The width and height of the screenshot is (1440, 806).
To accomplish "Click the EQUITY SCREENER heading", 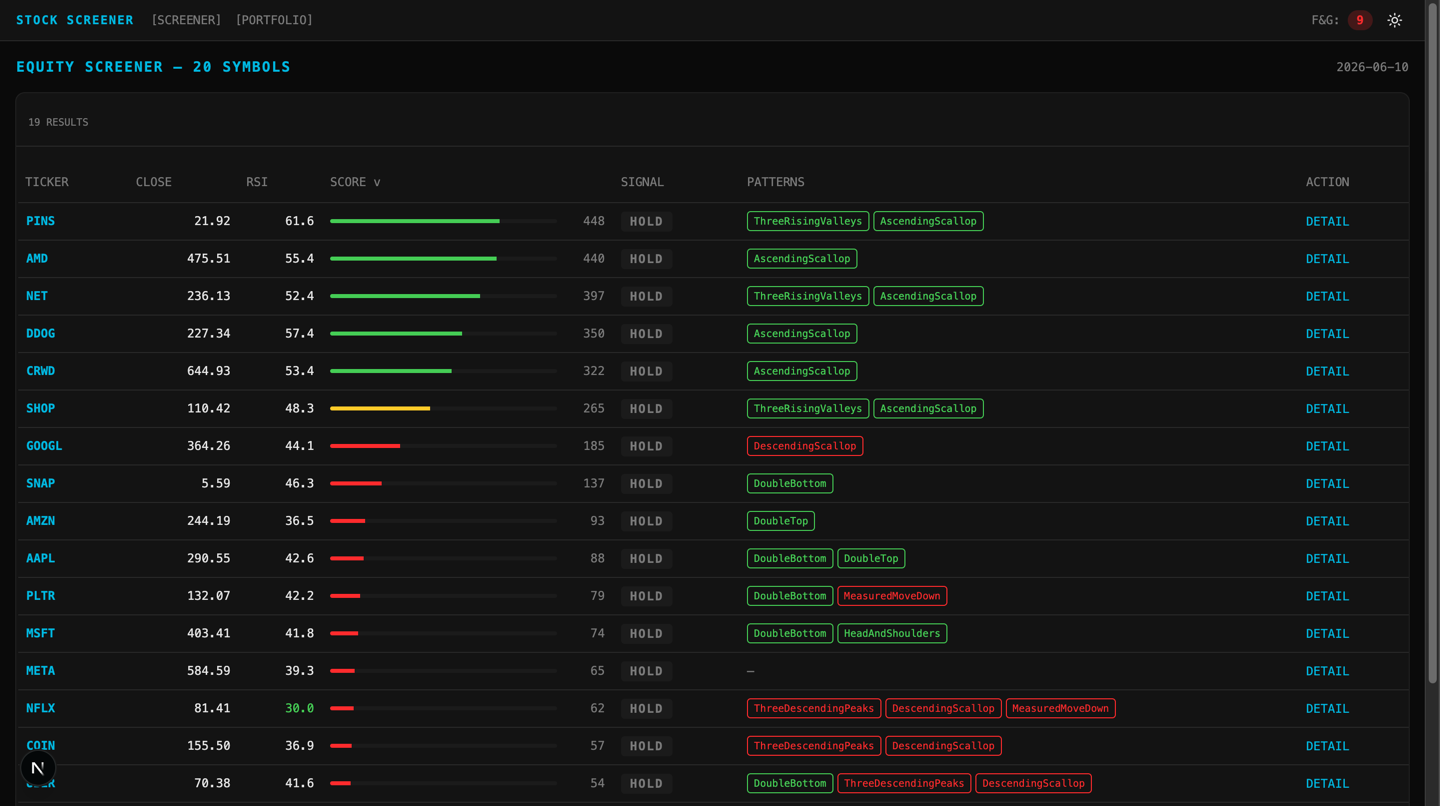I will click(153, 67).
